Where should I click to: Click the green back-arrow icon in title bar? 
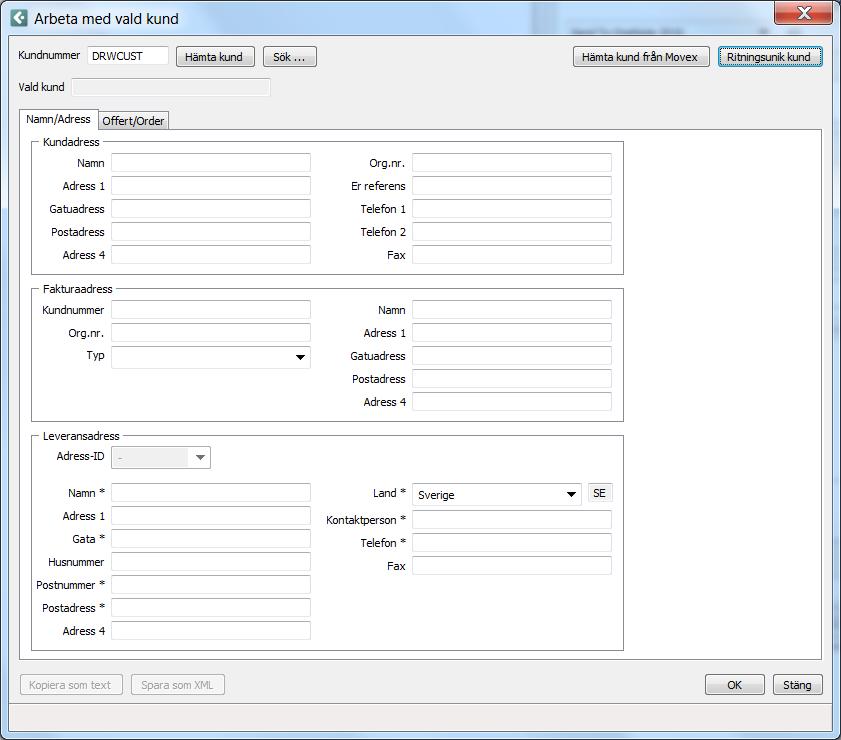pos(19,18)
